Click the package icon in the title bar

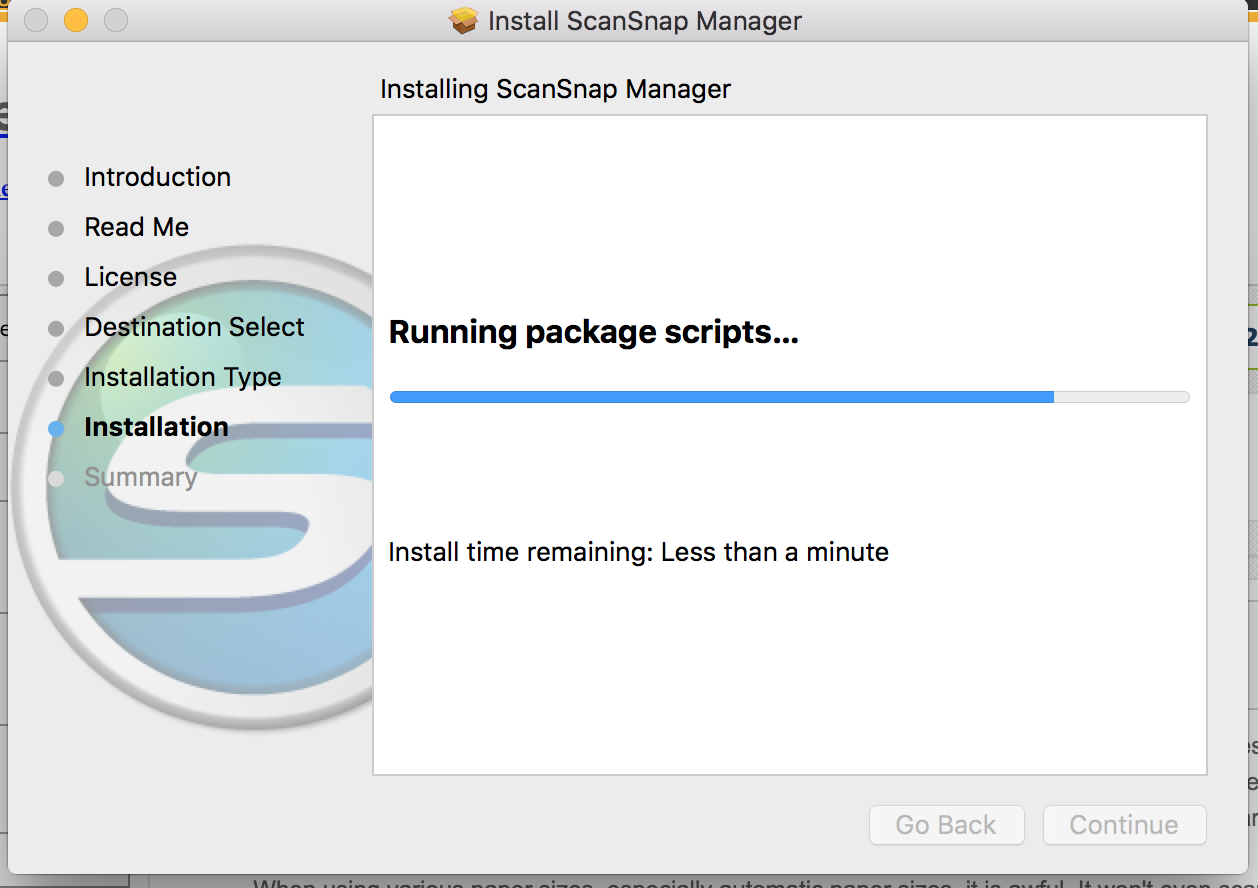[464, 21]
